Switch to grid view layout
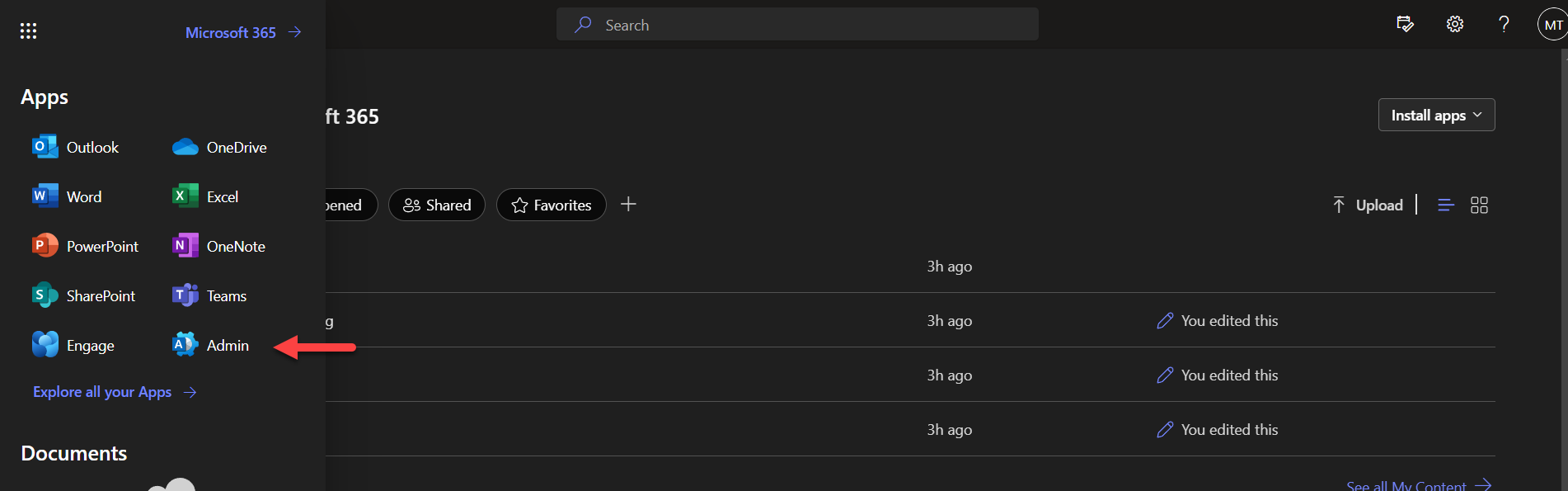The width and height of the screenshot is (1568, 491). pyautogui.click(x=1479, y=205)
